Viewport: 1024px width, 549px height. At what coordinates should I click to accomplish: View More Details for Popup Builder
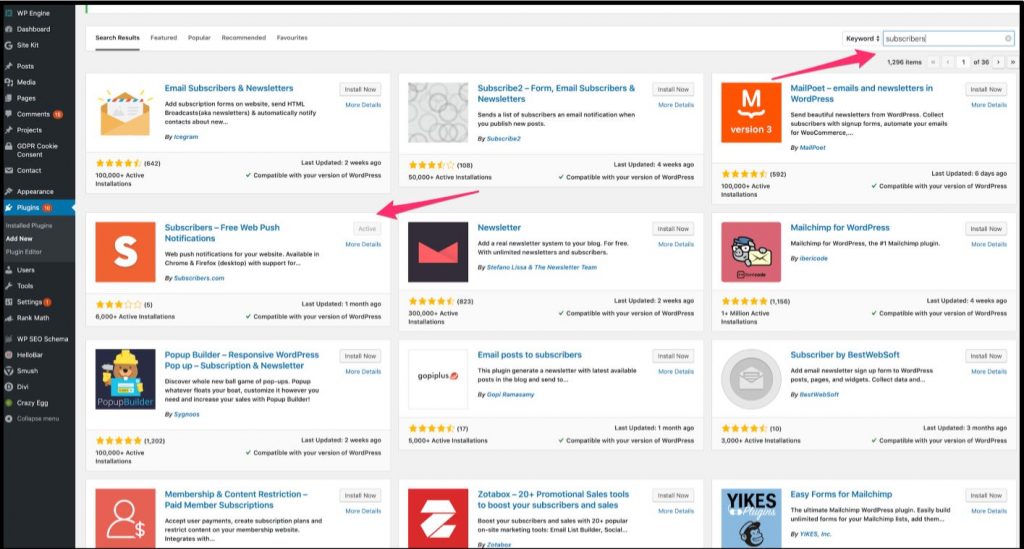point(363,371)
